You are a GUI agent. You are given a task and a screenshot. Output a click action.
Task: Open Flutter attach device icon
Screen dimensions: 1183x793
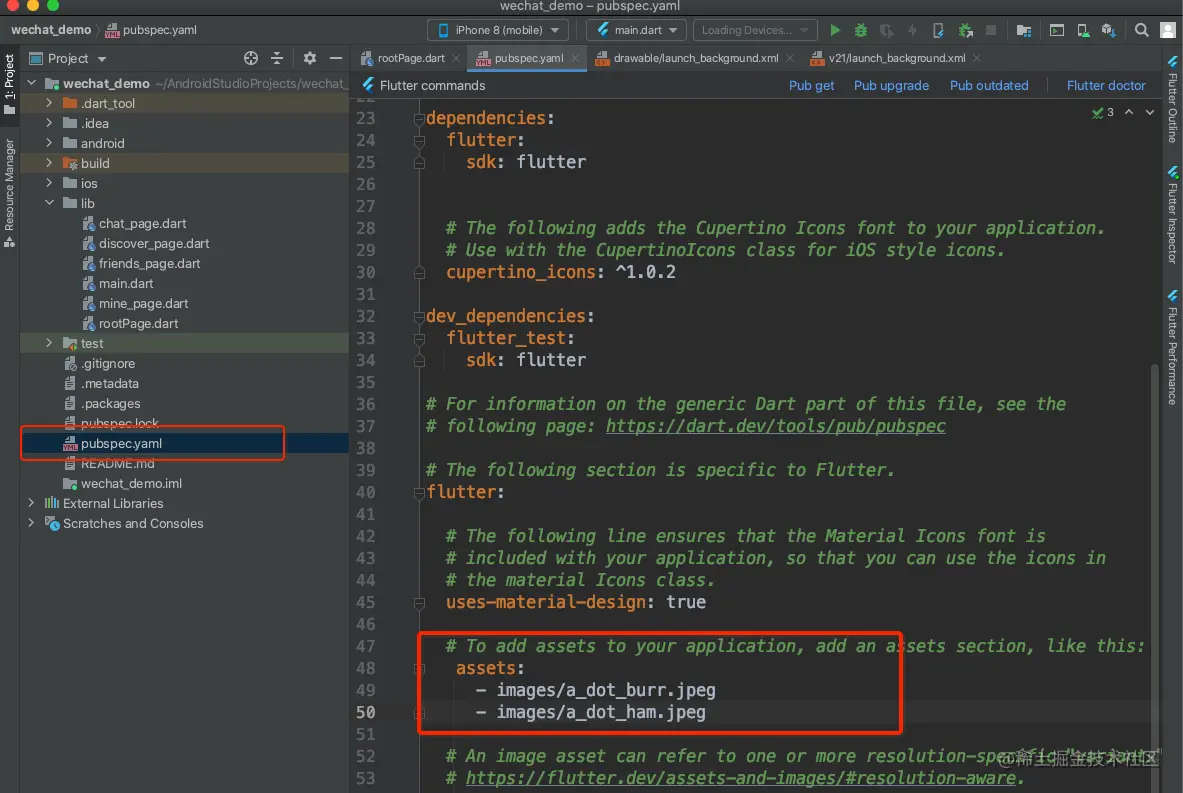[938, 30]
